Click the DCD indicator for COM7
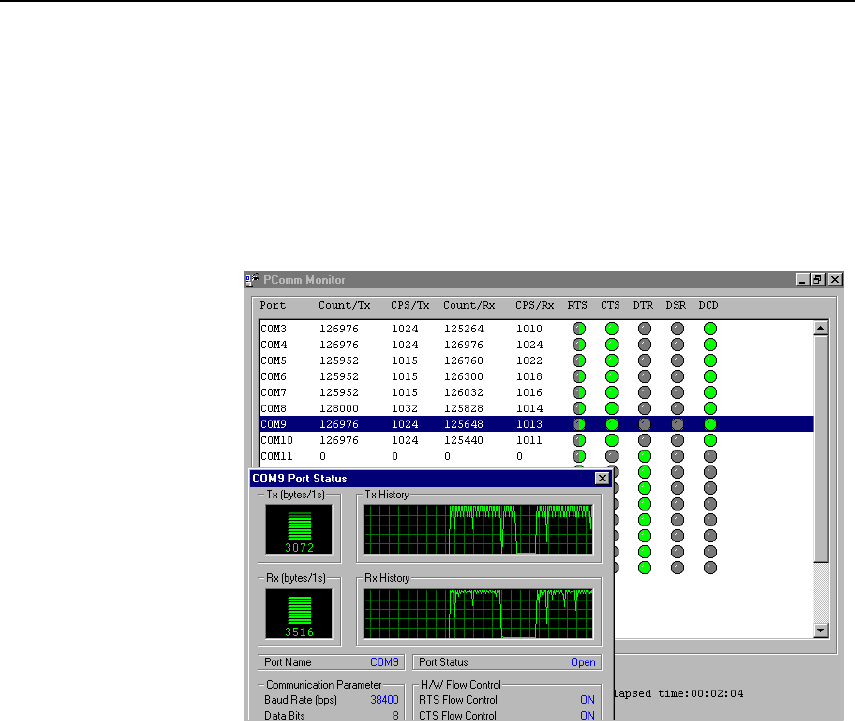855x721 pixels. point(710,392)
